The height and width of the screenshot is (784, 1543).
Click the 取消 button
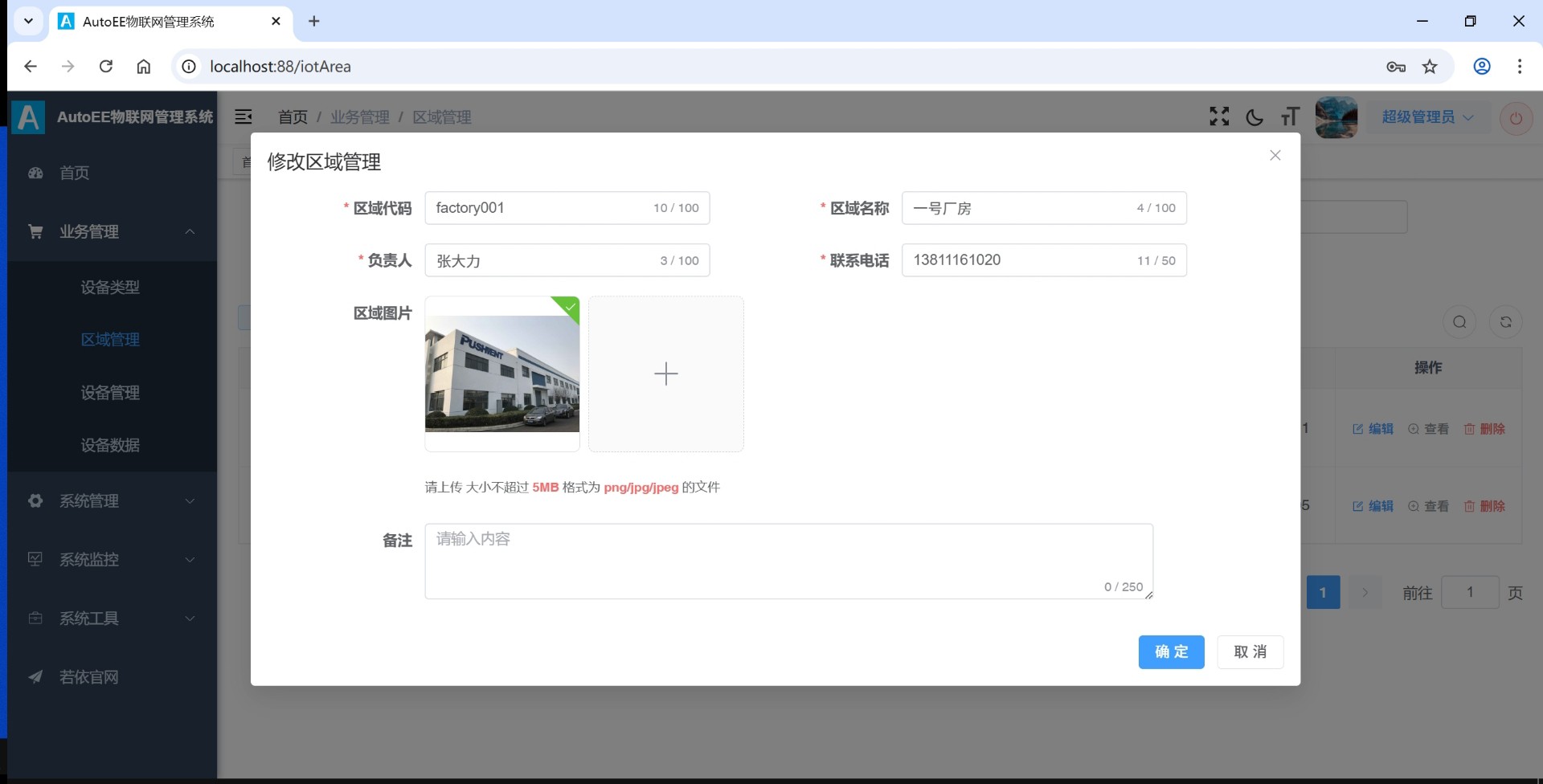click(1250, 651)
